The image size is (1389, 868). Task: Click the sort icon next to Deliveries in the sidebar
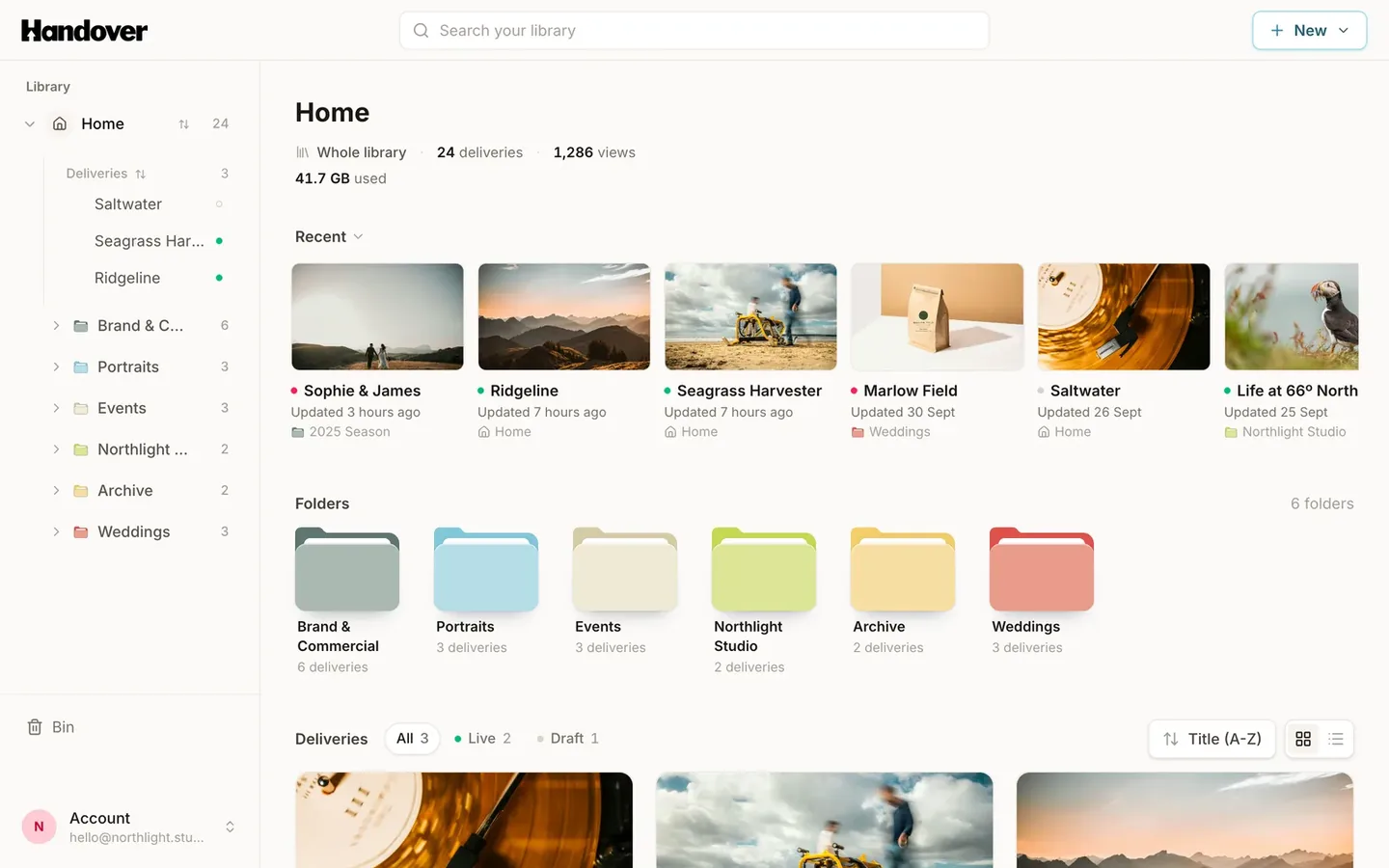tap(141, 174)
